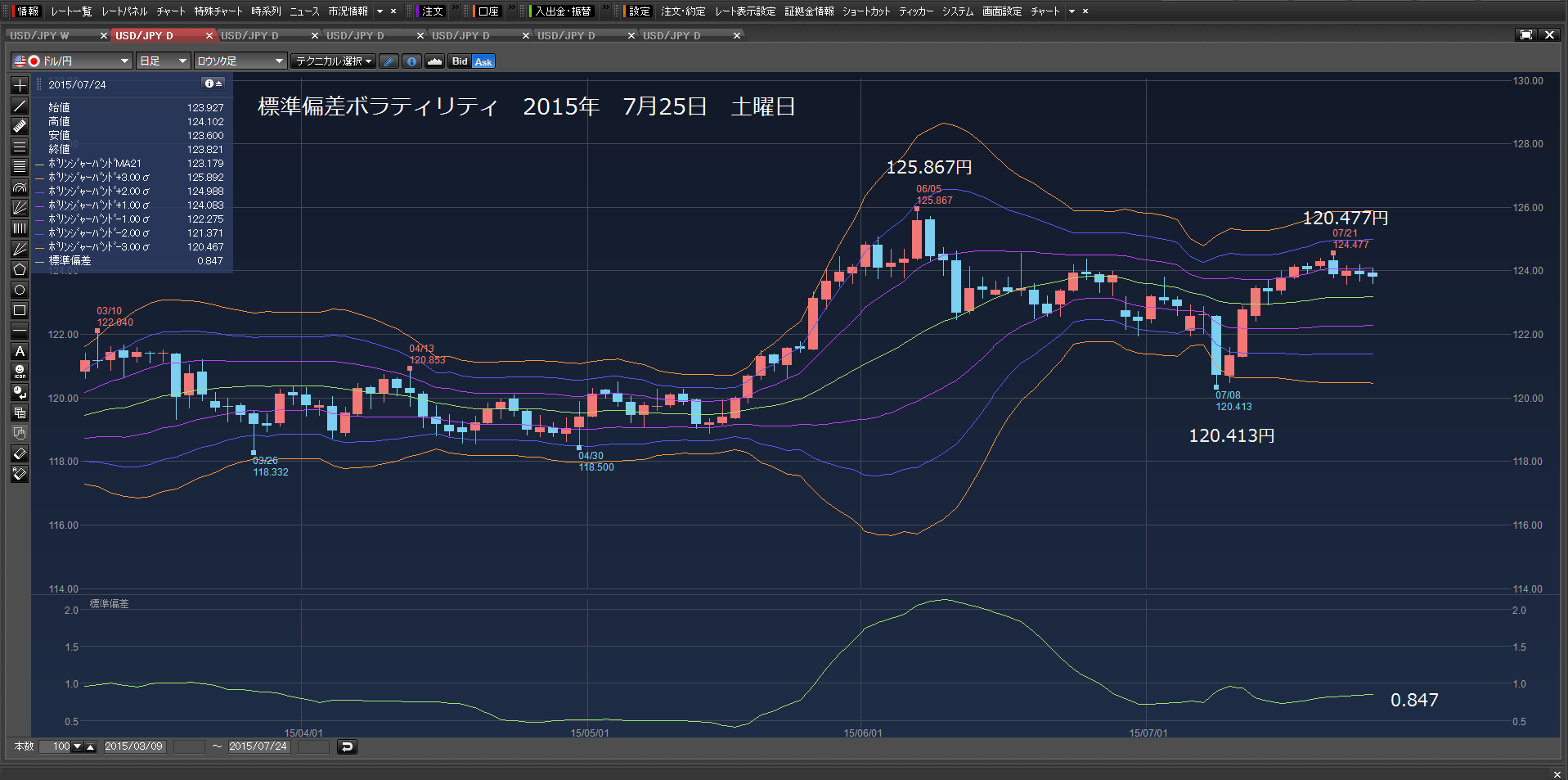This screenshot has height=780, width=1568.
Task: Select the vertical time zone lines tool
Action: tap(20, 228)
